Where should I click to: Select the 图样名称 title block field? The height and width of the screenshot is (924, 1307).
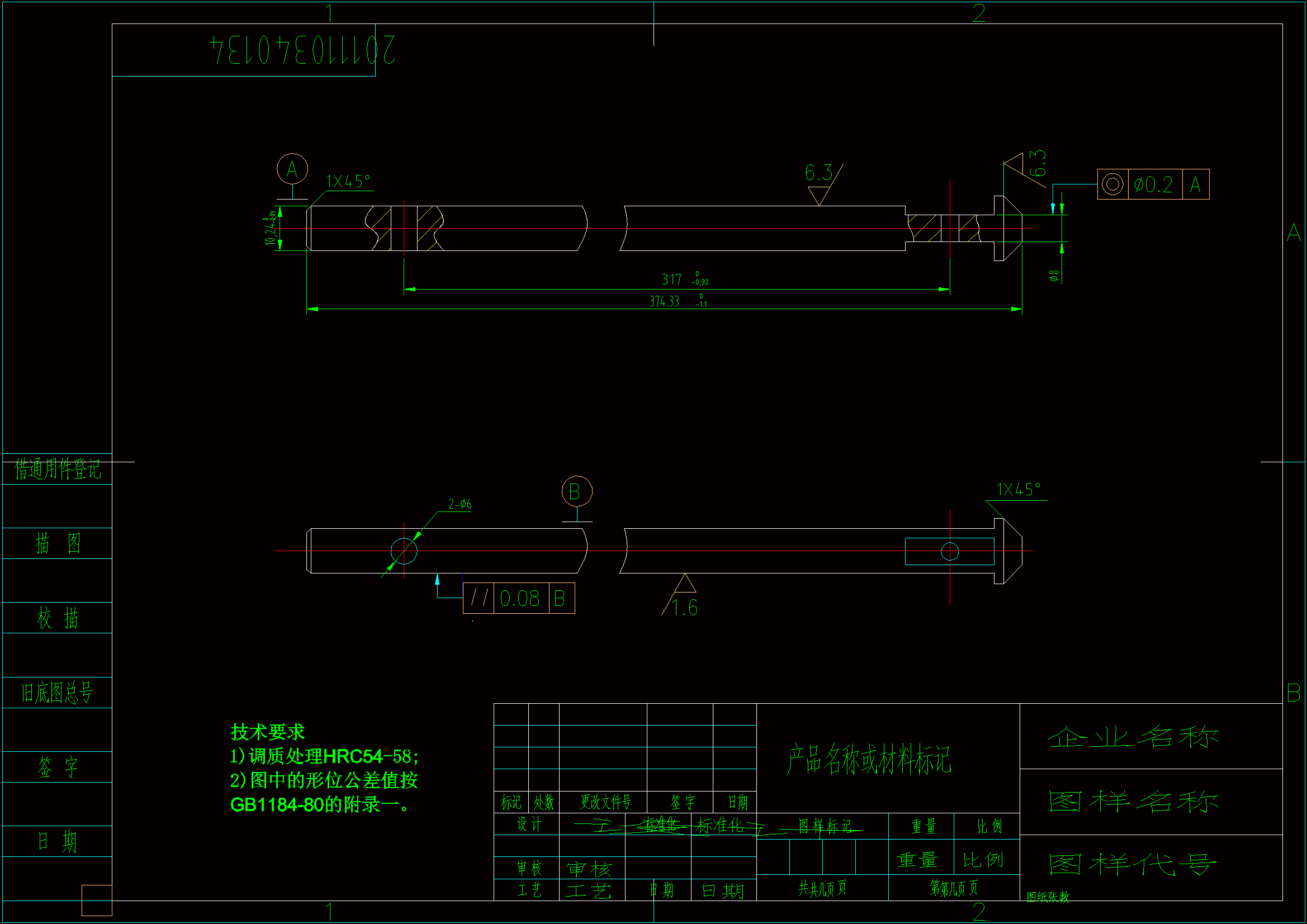[x=1133, y=802]
